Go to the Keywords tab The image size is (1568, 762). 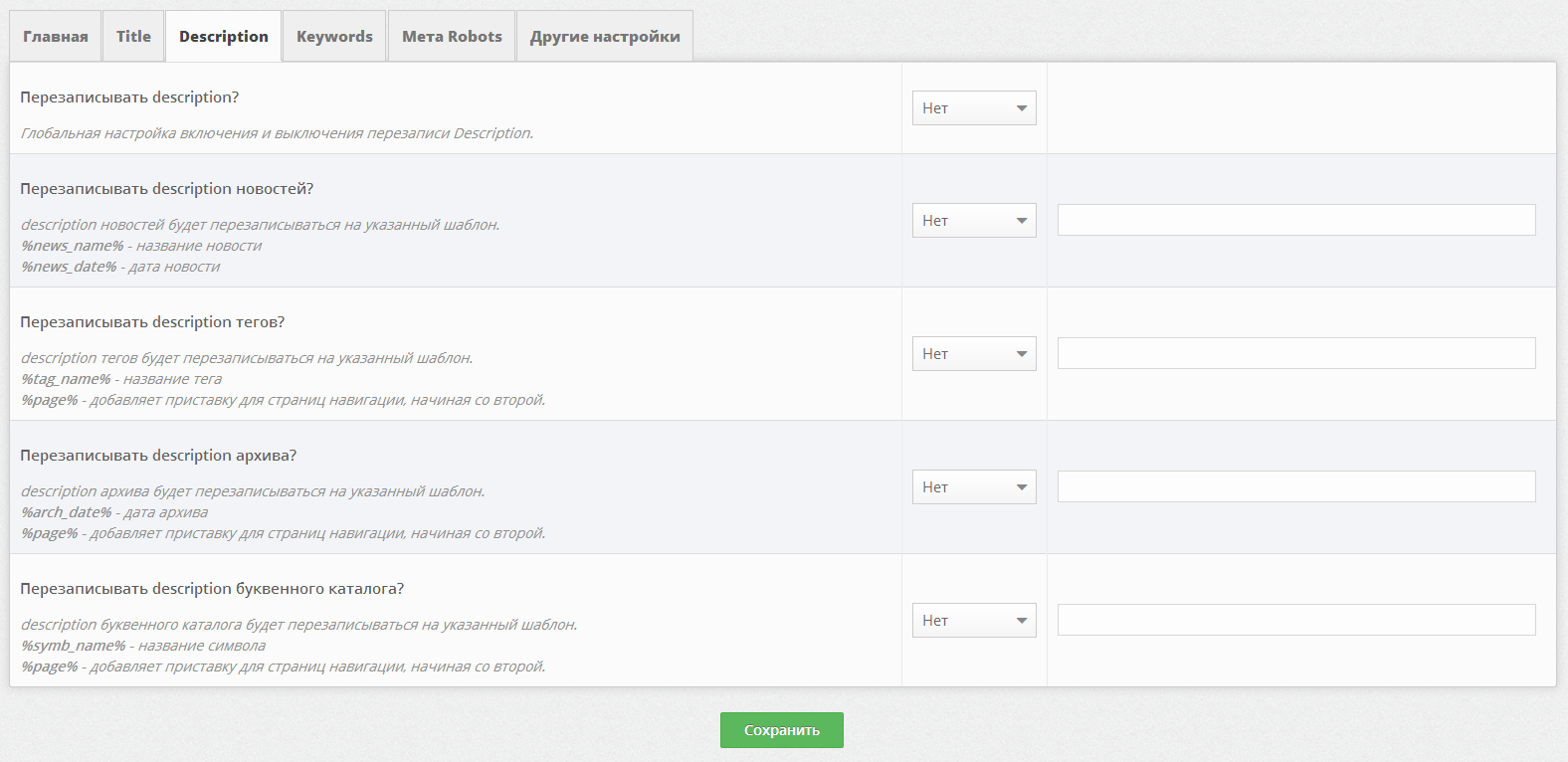(334, 37)
